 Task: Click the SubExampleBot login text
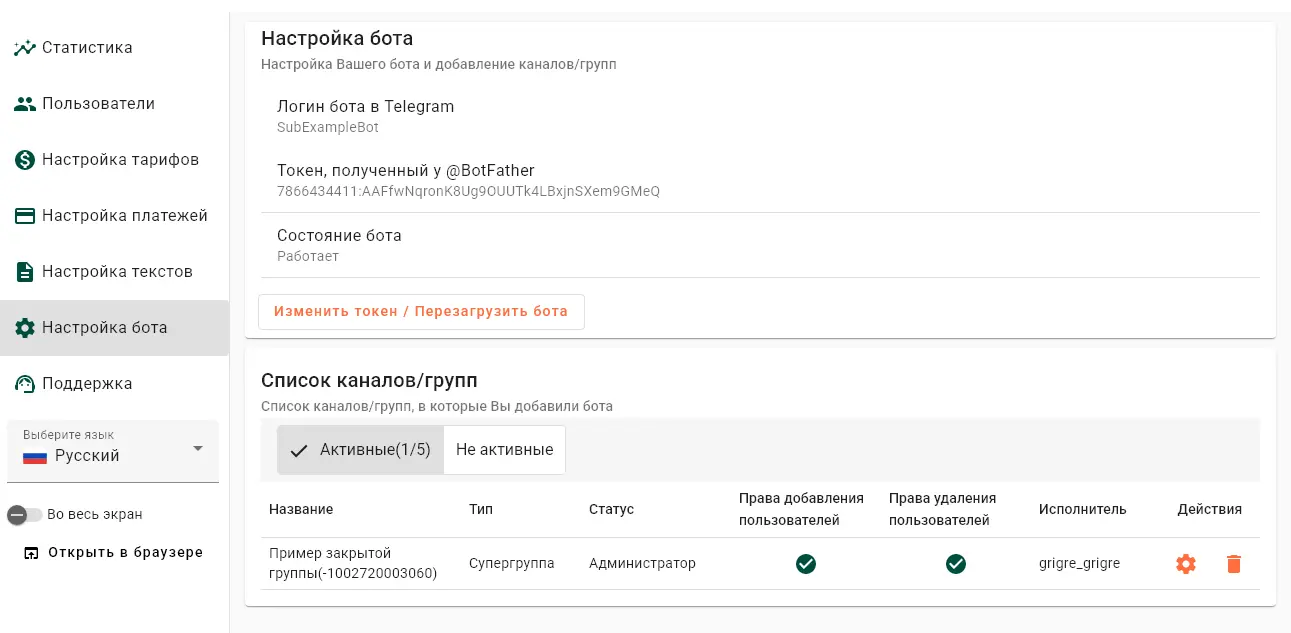[x=328, y=128]
